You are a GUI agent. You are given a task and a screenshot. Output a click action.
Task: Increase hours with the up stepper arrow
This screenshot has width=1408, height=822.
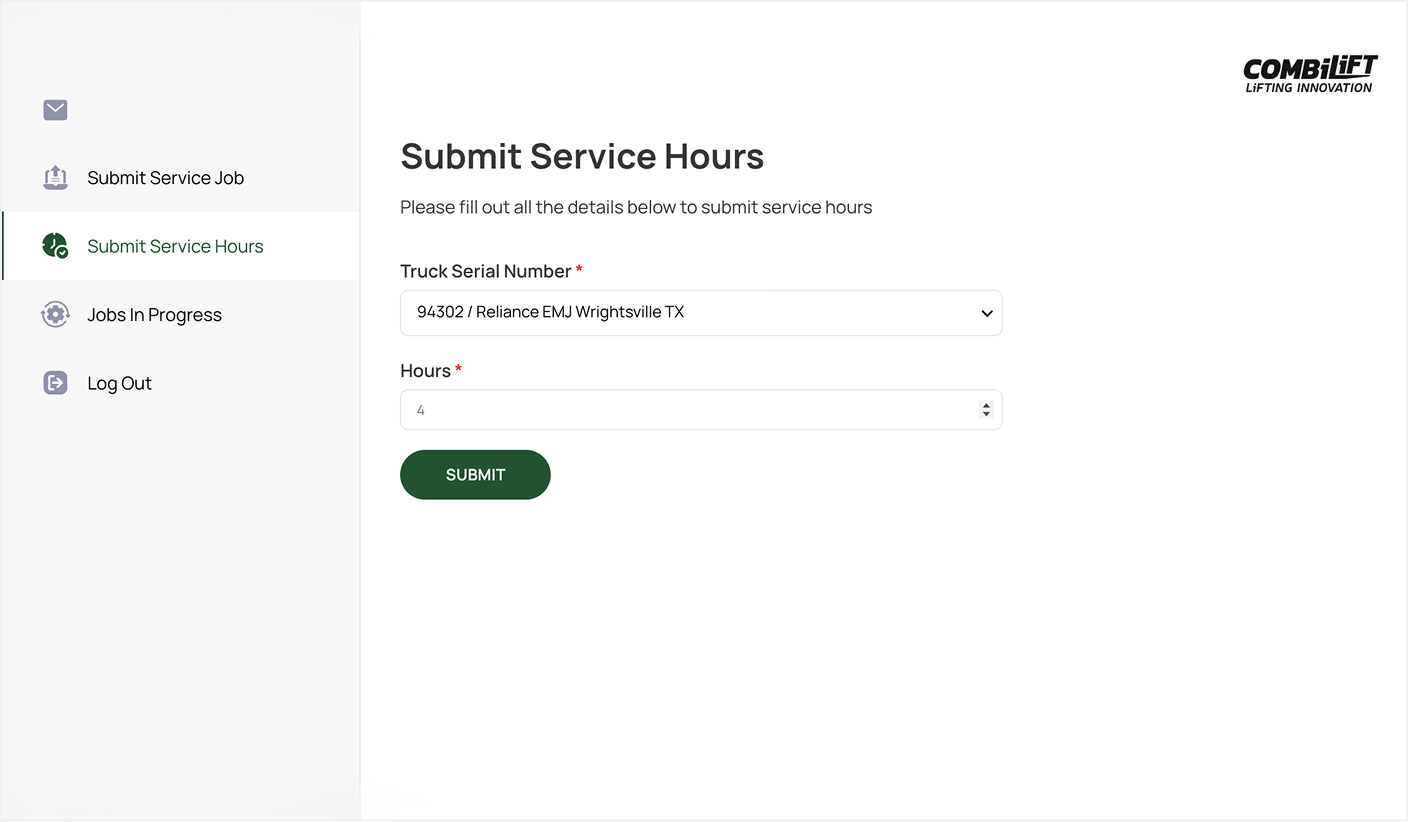click(x=986, y=405)
